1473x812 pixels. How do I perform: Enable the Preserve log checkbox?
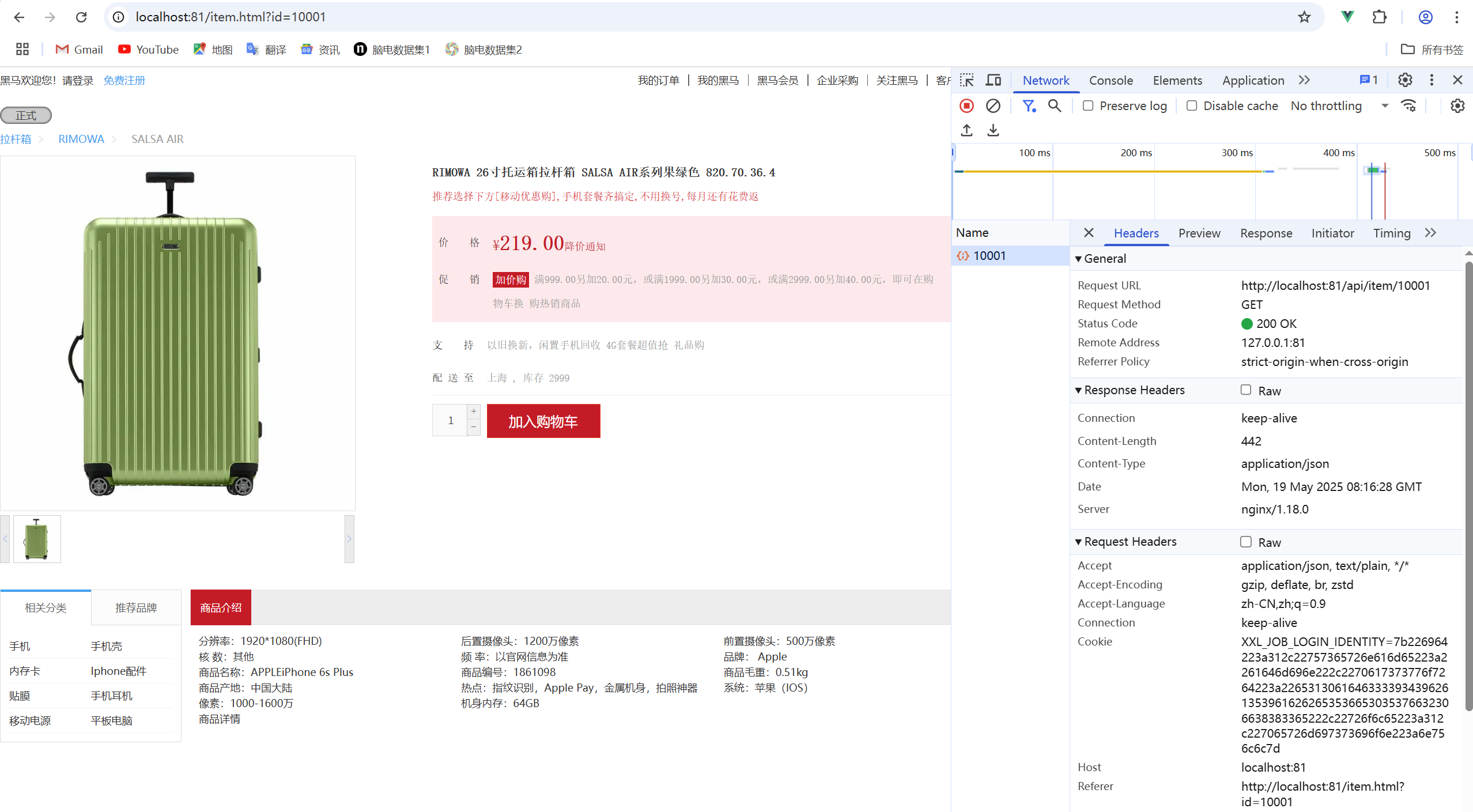coord(1088,106)
